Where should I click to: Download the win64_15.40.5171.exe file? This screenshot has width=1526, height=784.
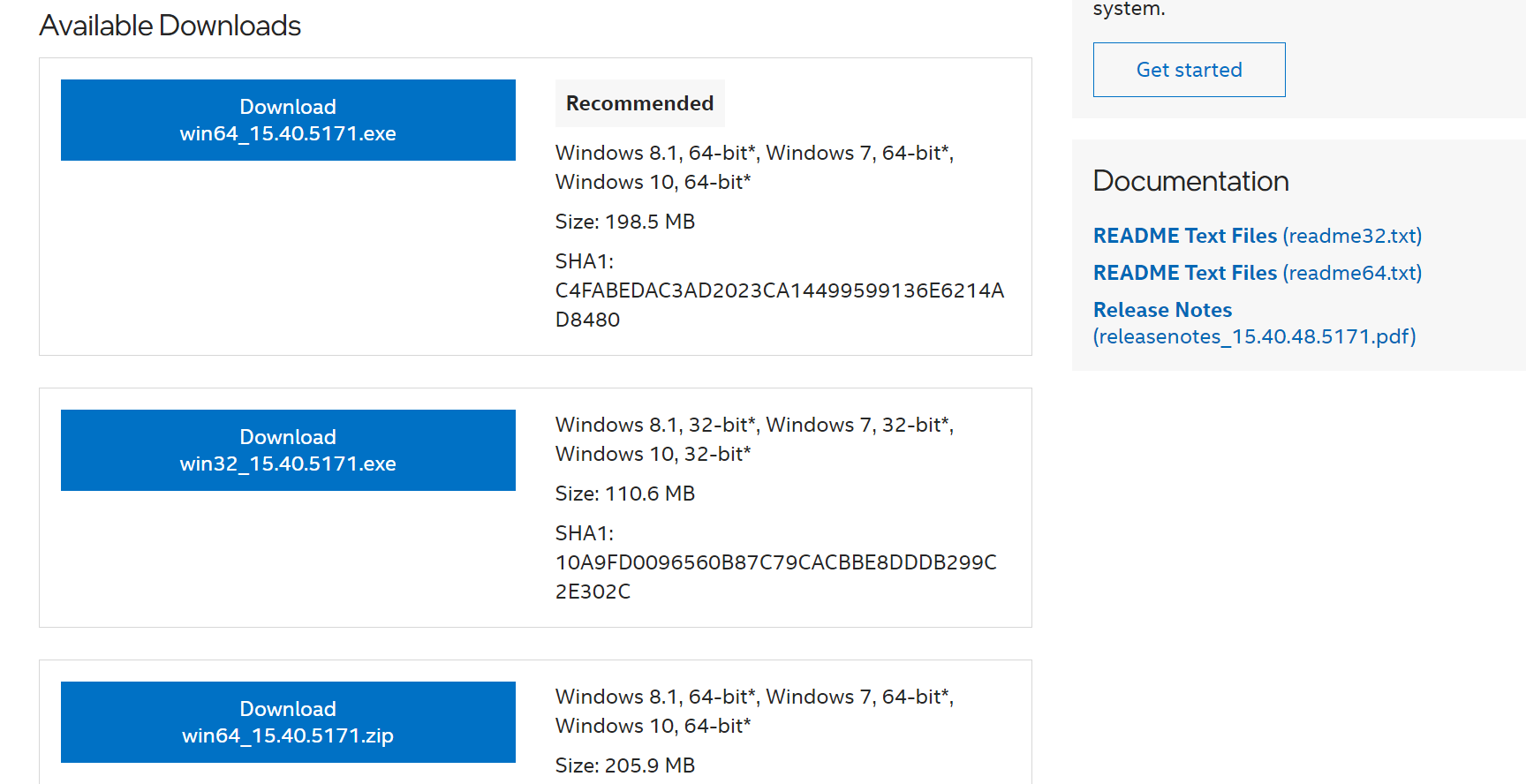tap(288, 120)
